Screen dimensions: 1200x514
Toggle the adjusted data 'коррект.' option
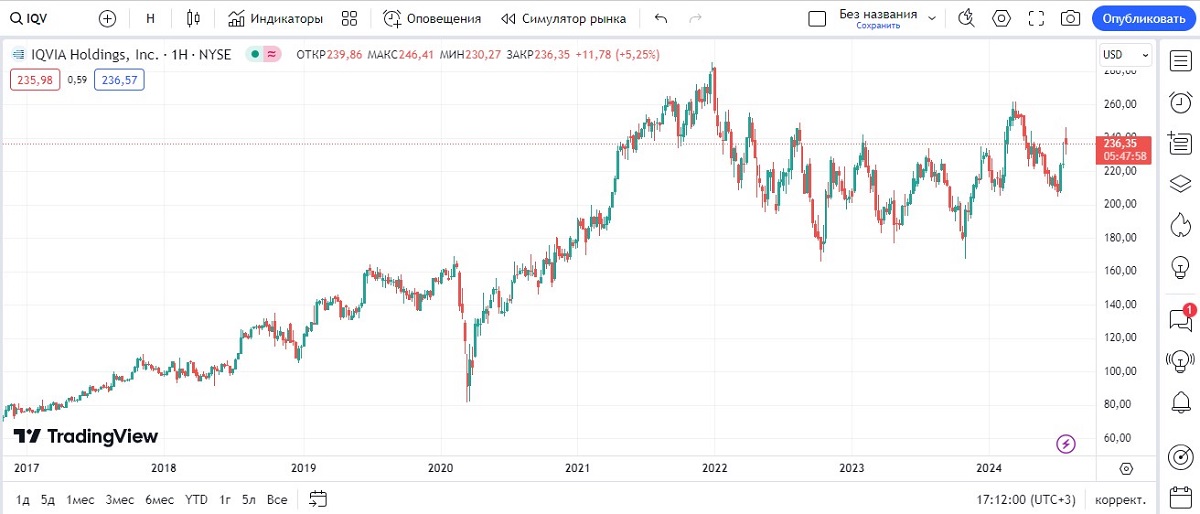tap(1120, 498)
